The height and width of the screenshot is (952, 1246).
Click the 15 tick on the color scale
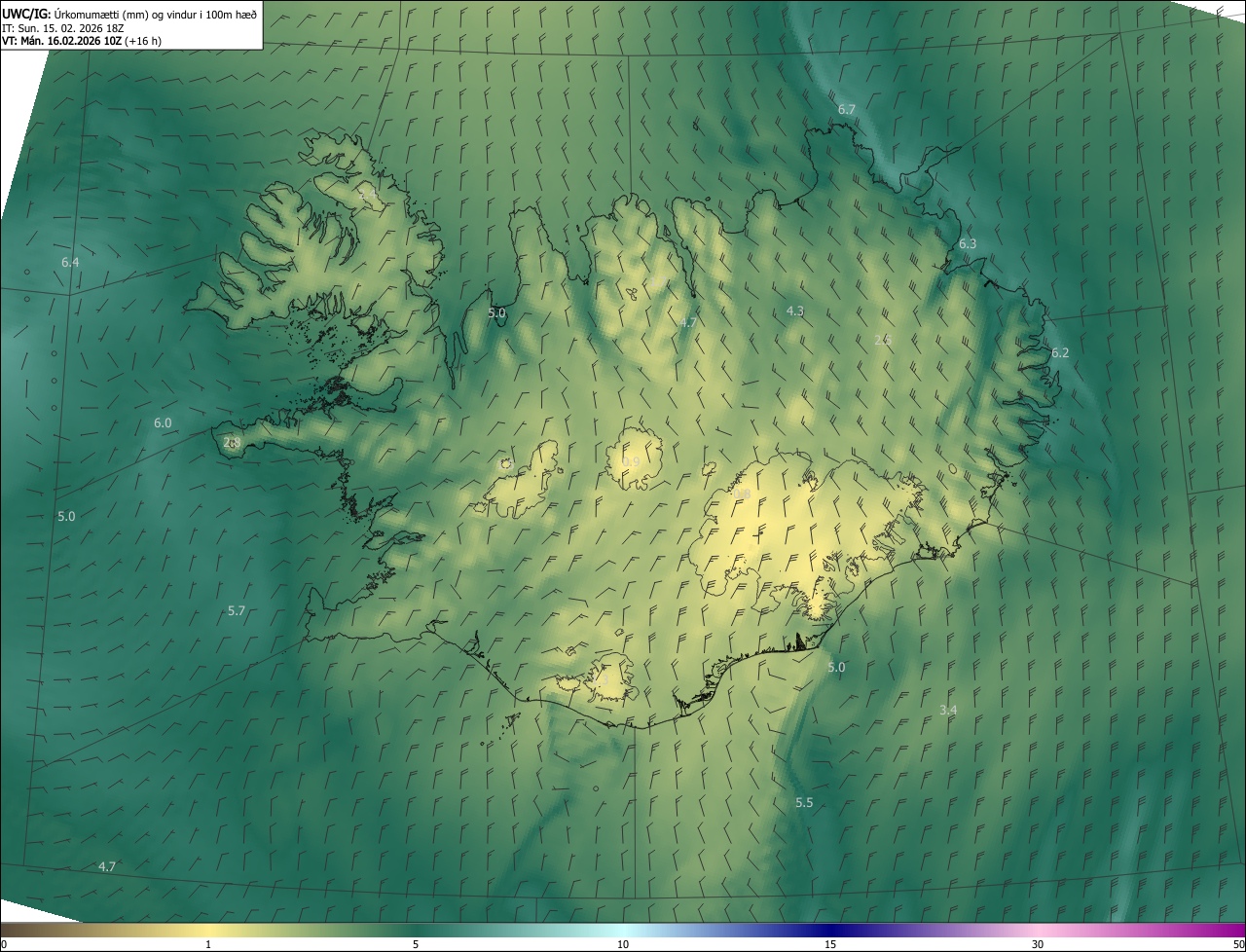(830, 944)
